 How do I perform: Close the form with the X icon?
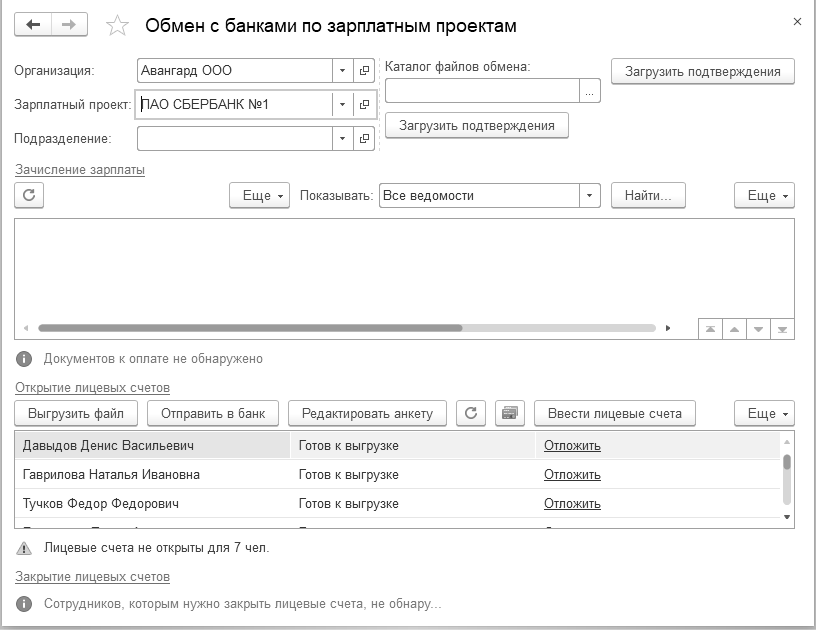tap(797, 22)
